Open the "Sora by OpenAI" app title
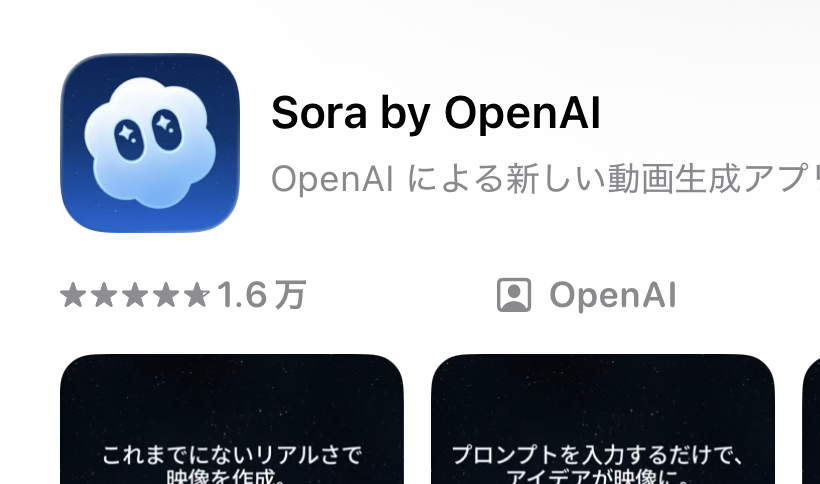Viewport: 820px width, 484px height. 436,113
